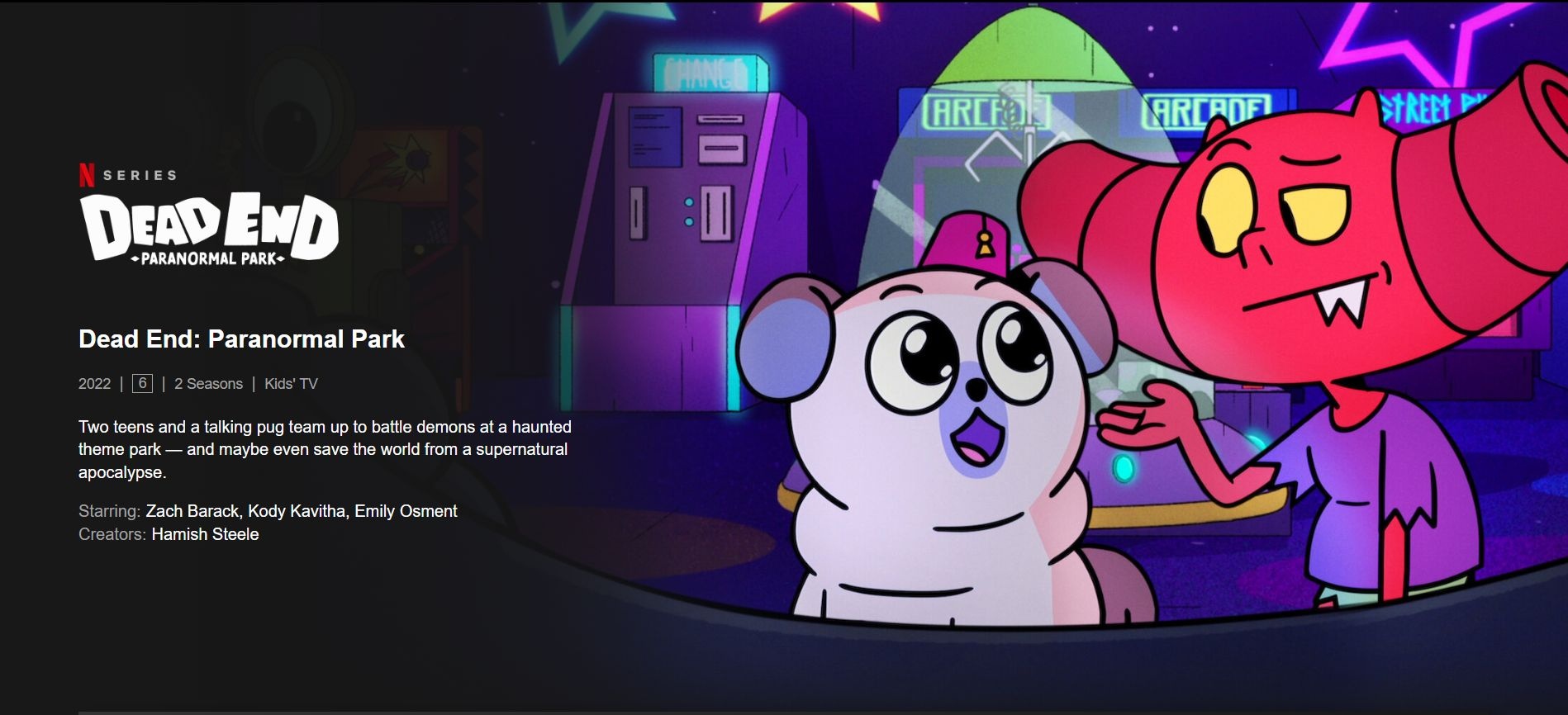Viewport: 1568px width, 715px height.
Task: Click the 2022 release year
Action: 94,384
